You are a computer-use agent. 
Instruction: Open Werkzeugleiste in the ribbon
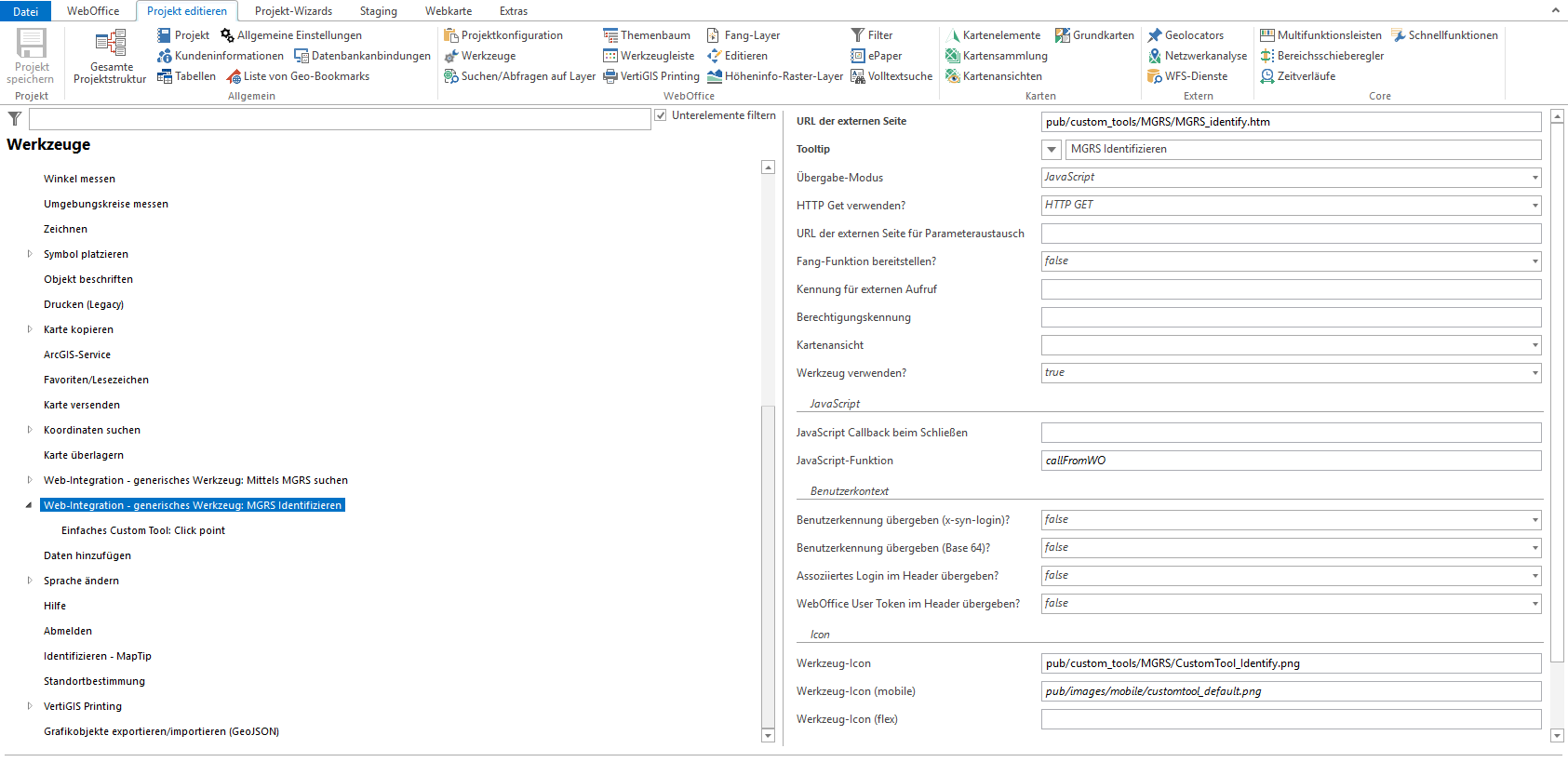(x=649, y=56)
